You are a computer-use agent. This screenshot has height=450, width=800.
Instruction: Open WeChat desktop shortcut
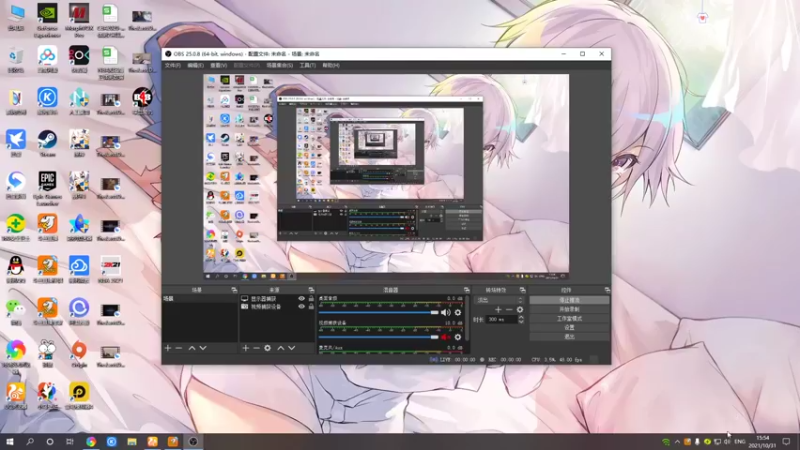point(16,311)
